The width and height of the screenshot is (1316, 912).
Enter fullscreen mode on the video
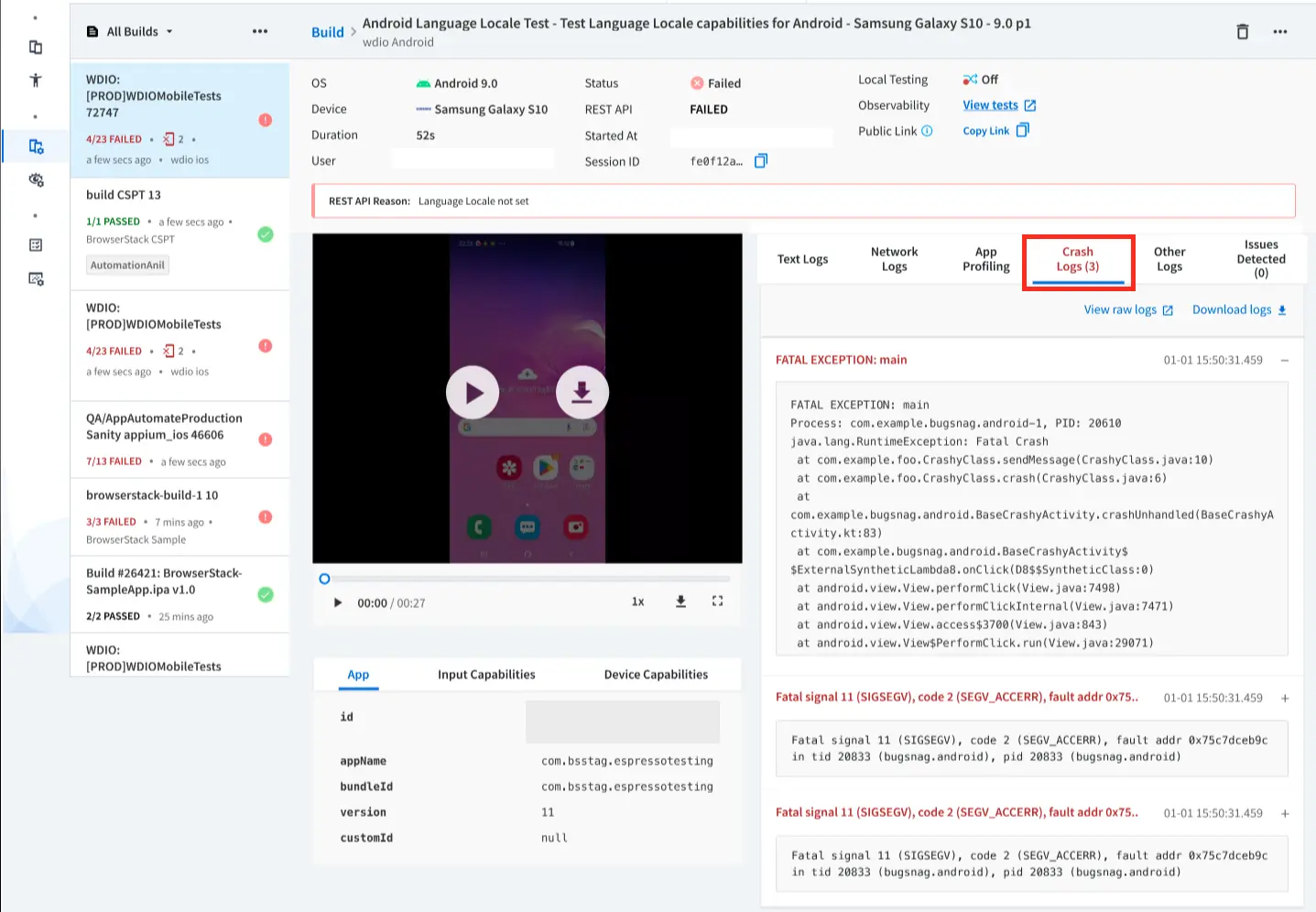717,602
